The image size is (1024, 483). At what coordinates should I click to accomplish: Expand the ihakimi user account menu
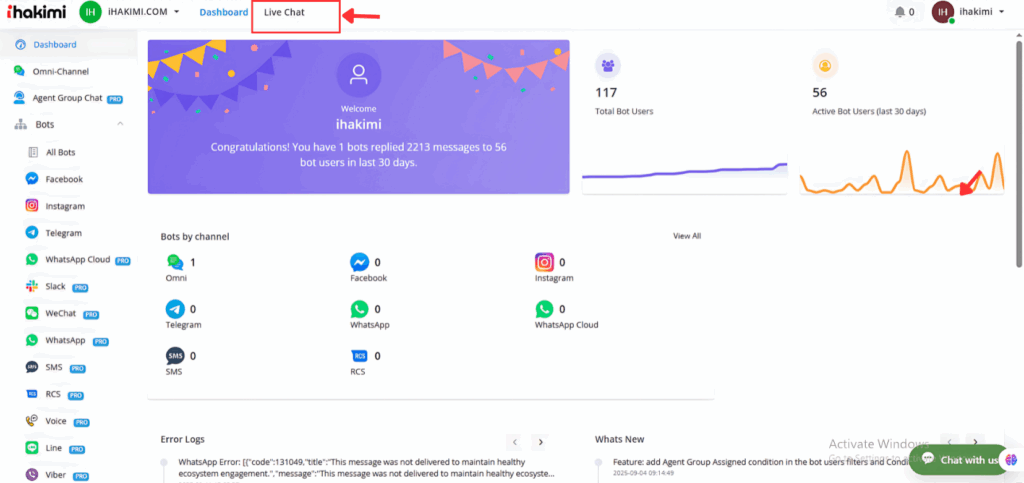point(974,12)
